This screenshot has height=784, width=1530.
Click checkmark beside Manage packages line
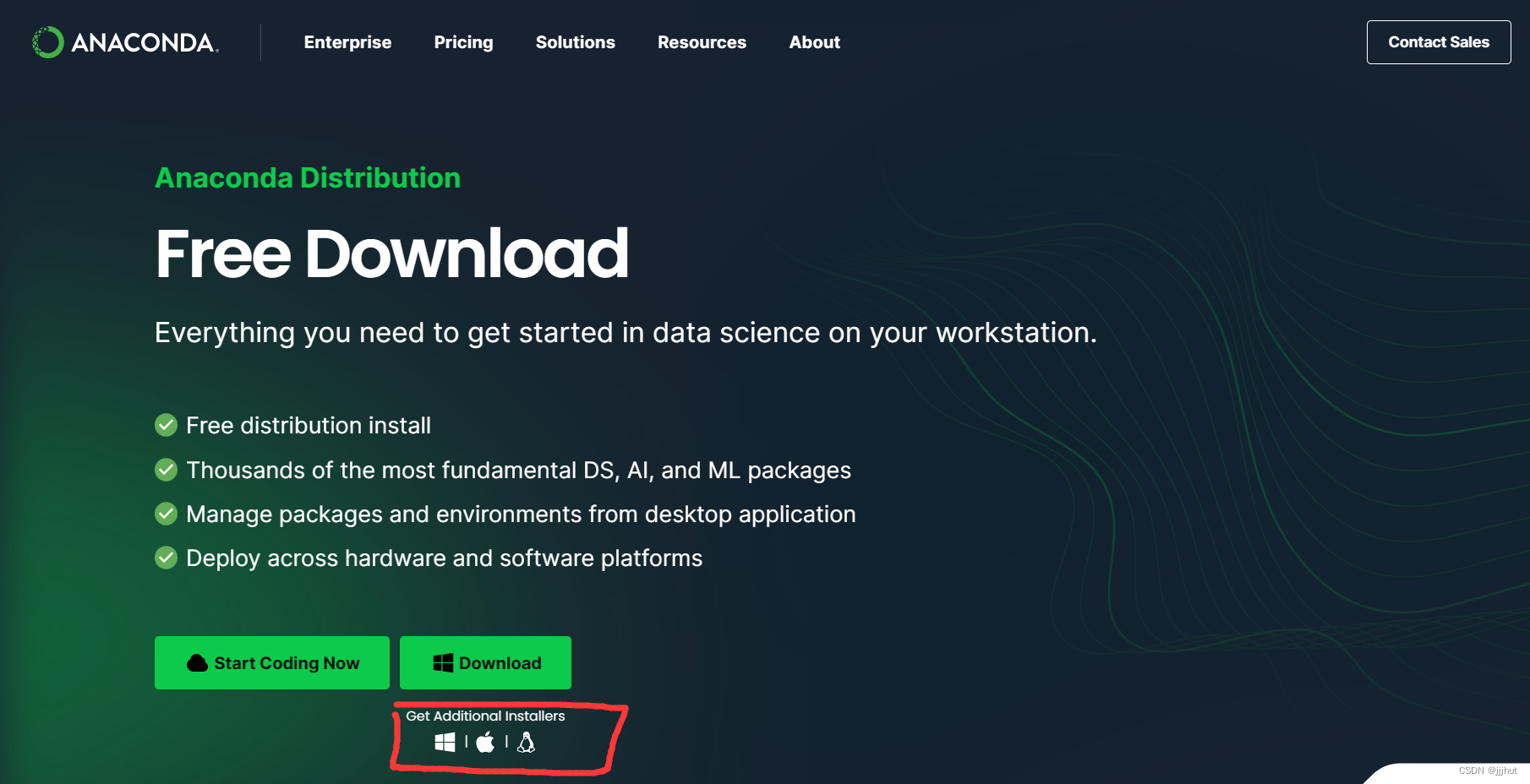167,514
